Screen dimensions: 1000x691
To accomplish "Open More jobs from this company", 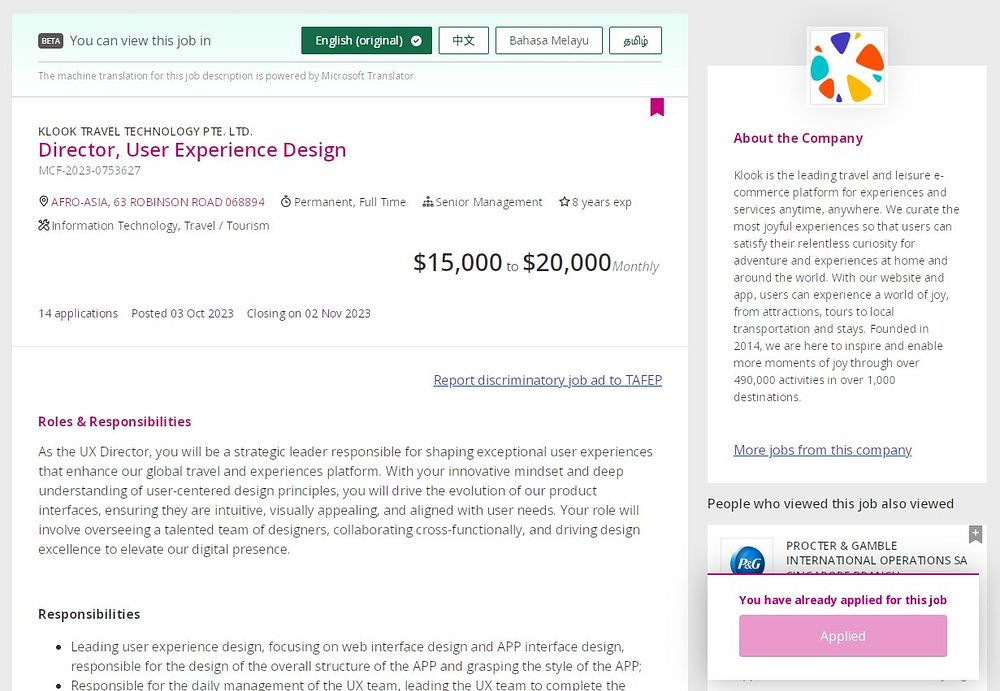I will (x=822, y=450).
